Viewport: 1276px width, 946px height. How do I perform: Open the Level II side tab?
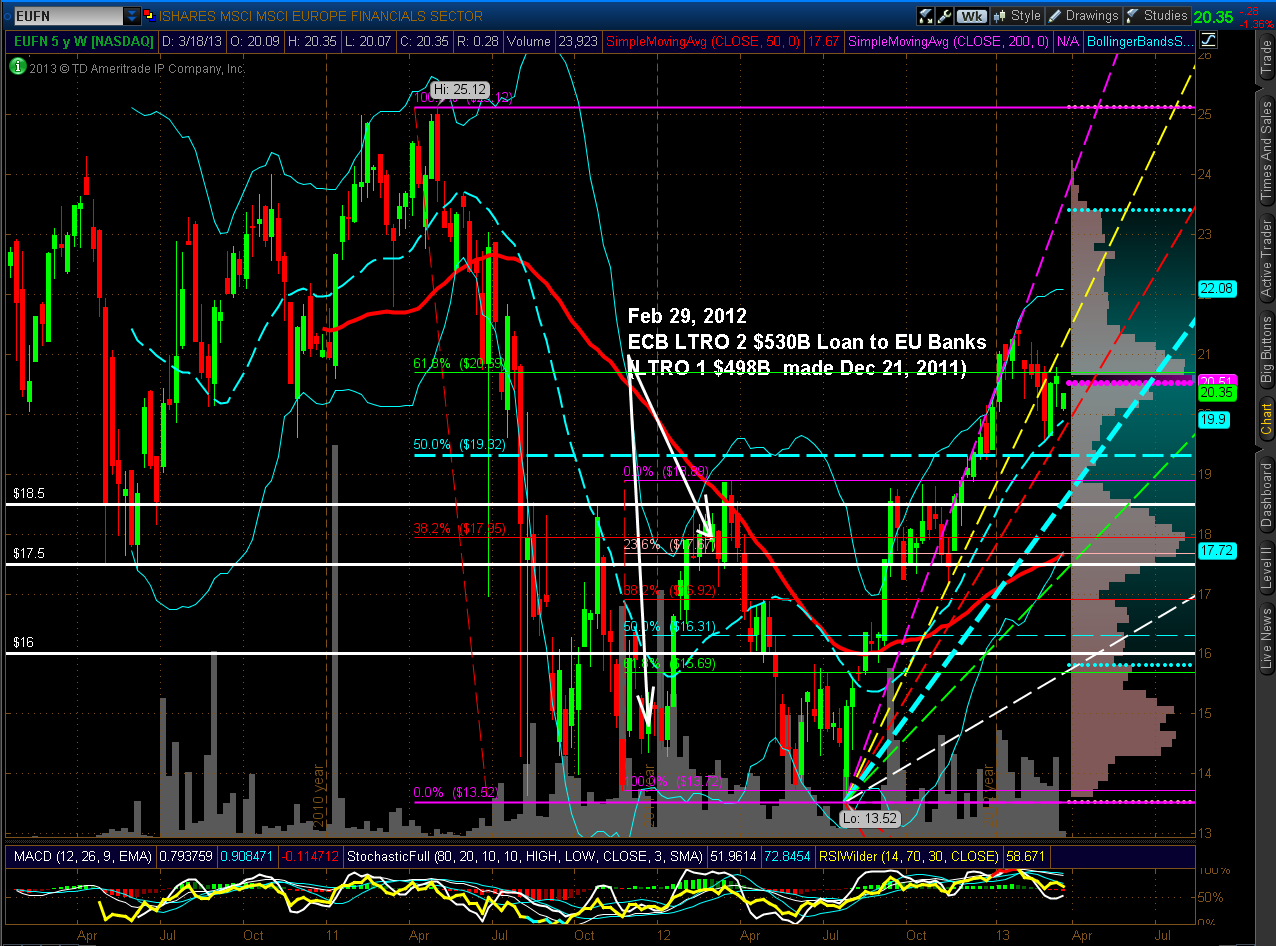[x=1266, y=567]
